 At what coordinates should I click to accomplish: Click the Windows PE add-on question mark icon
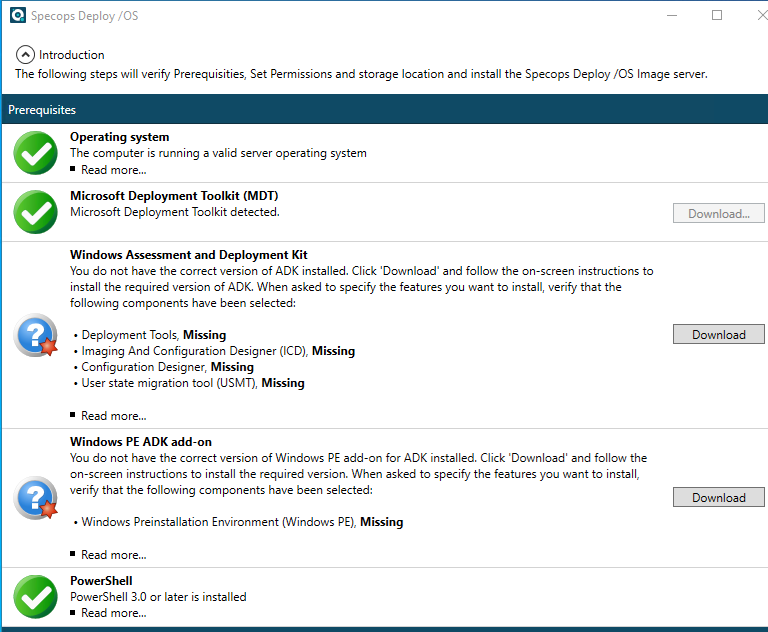pyautogui.click(x=35, y=498)
